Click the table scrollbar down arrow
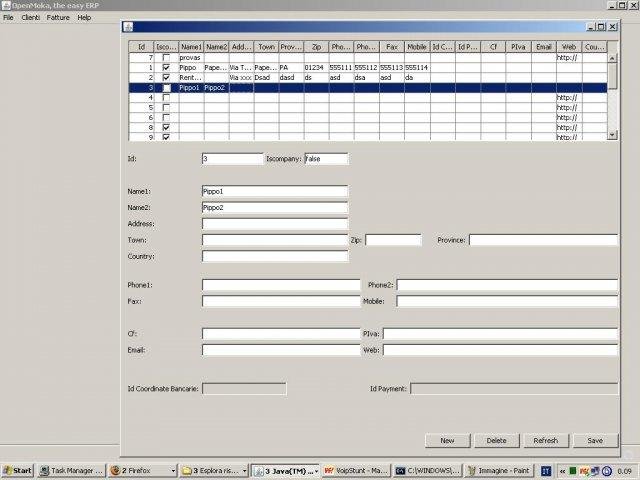 612,135
